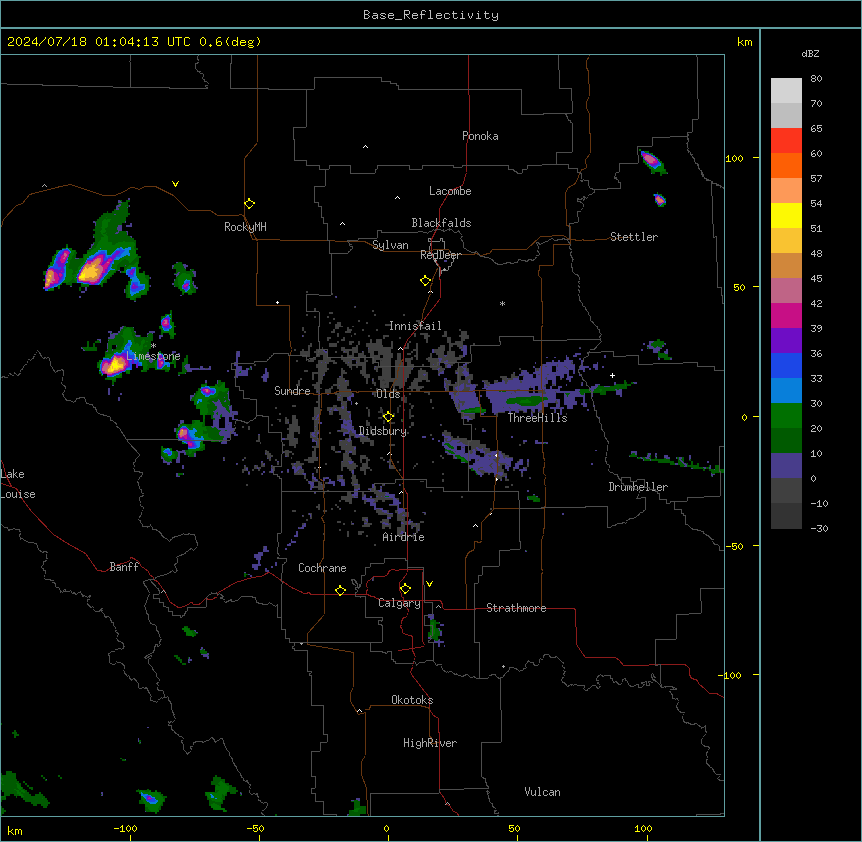Click the yellow diamond marker beside RockyMH
The height and width of the screenshot is (842, 862).
pos(250,204)
